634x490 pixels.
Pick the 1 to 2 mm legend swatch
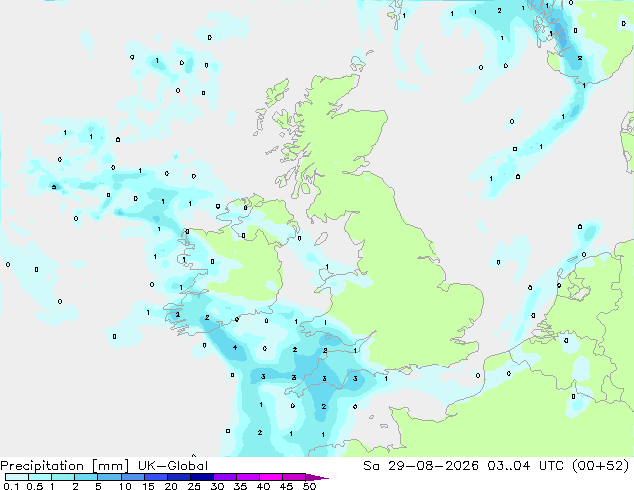point(63,477)
